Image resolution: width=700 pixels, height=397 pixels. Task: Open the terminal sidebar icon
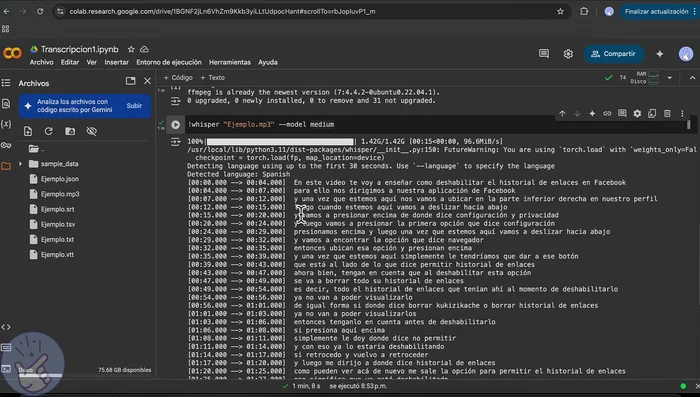pos(6,368)
